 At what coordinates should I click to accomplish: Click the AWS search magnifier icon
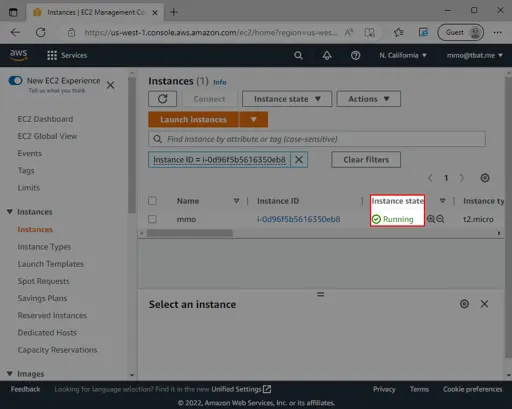coord(298,55)
